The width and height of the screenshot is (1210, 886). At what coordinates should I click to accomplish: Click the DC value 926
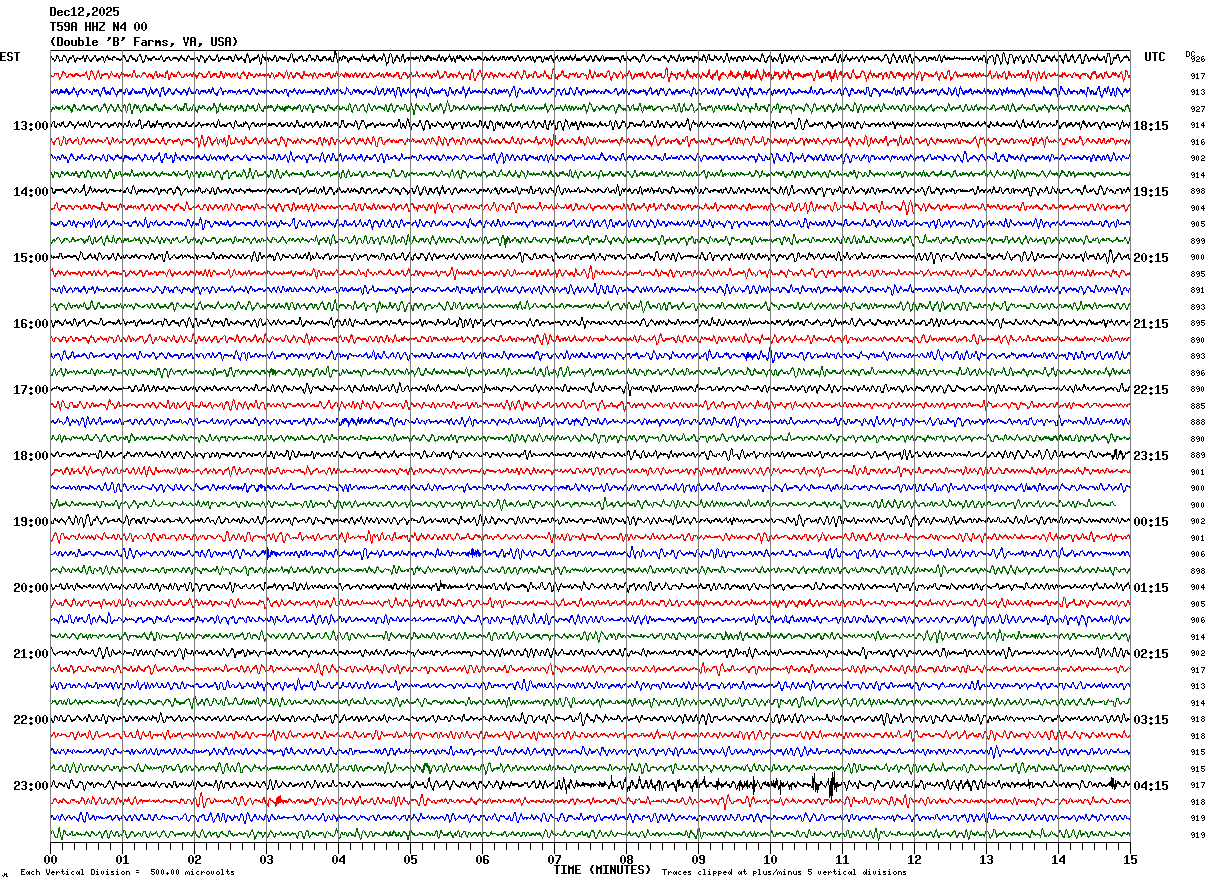[1198, 59]
